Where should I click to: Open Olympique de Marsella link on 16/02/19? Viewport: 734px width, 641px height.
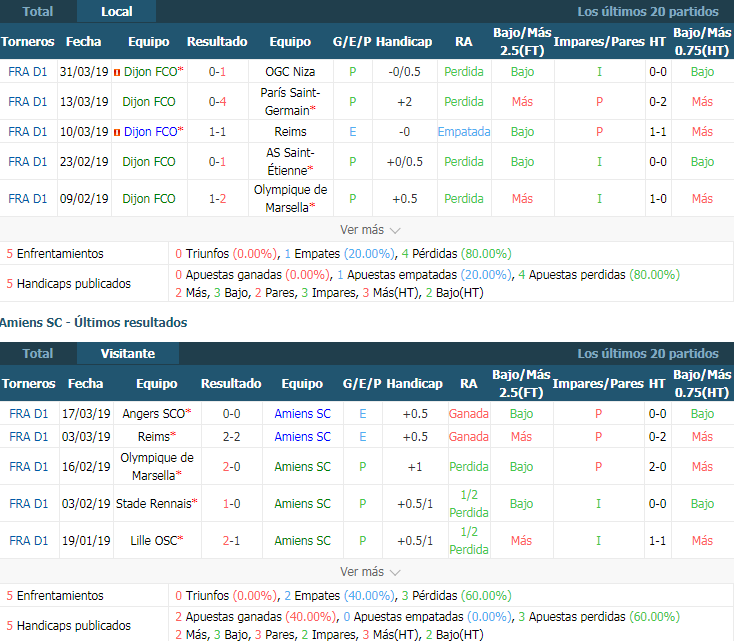[157, 466]
